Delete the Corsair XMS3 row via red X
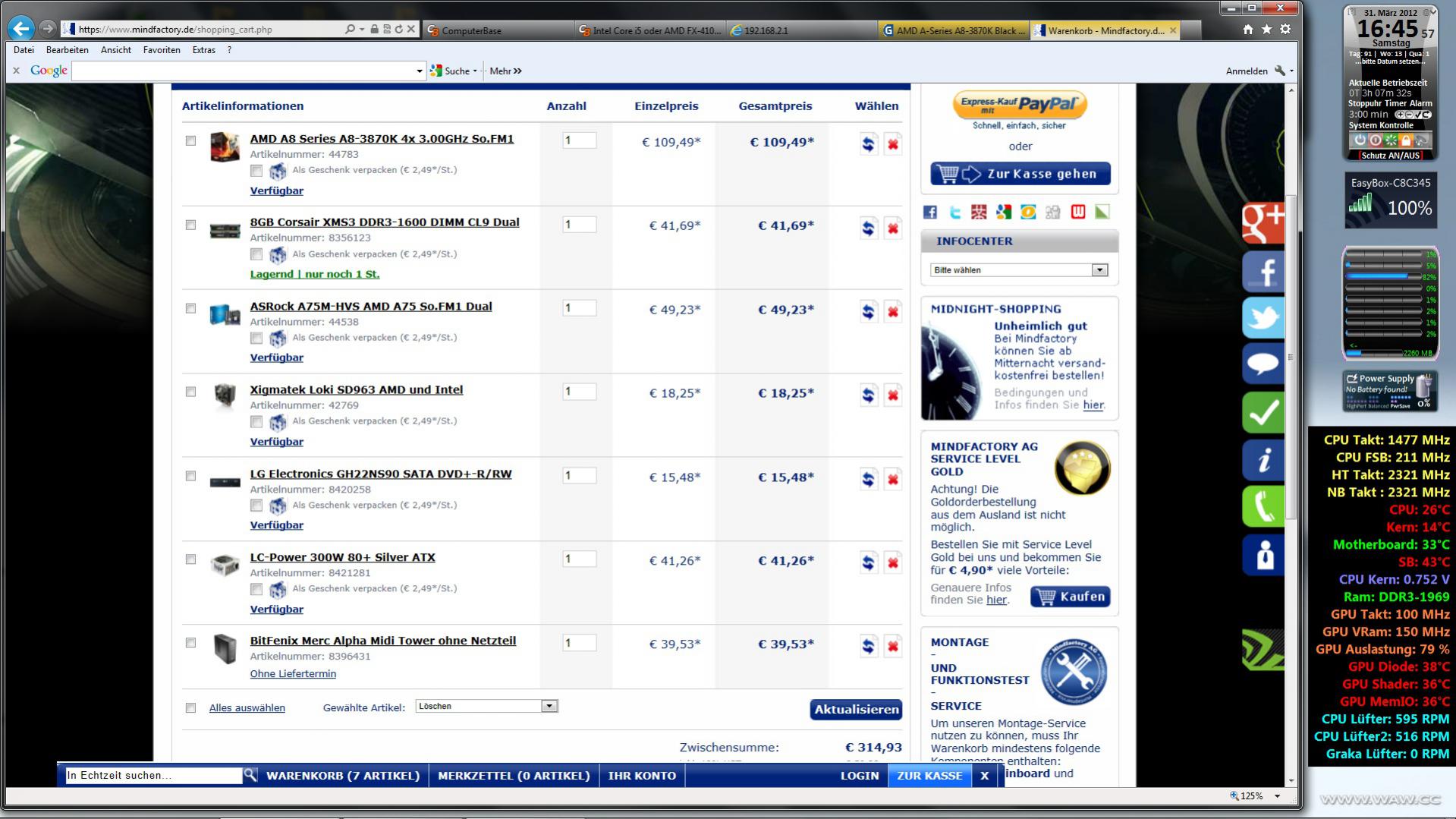Screen dimensions: 1456x819 point(893,228)
